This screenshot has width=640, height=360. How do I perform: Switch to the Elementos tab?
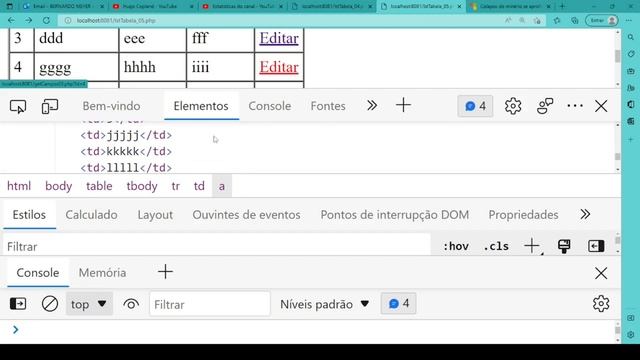click(x=201, y=106)
